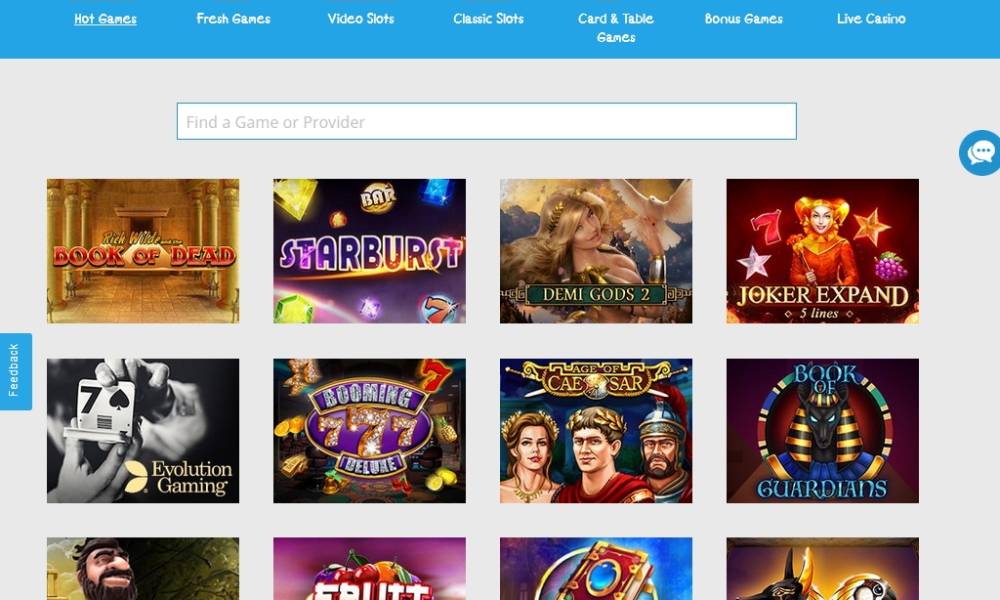Select the Video Slots tab
This screenshot has width=1000, height=600.
click(x=361, y=19)
